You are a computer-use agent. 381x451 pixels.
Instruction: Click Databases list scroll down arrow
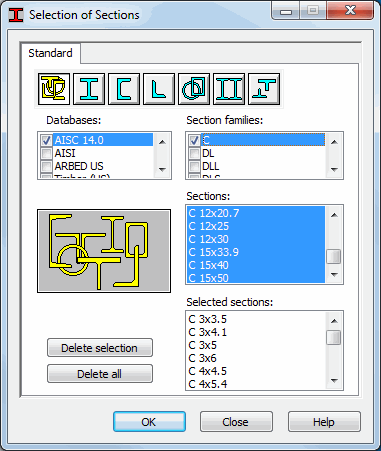tap(162, 170)
